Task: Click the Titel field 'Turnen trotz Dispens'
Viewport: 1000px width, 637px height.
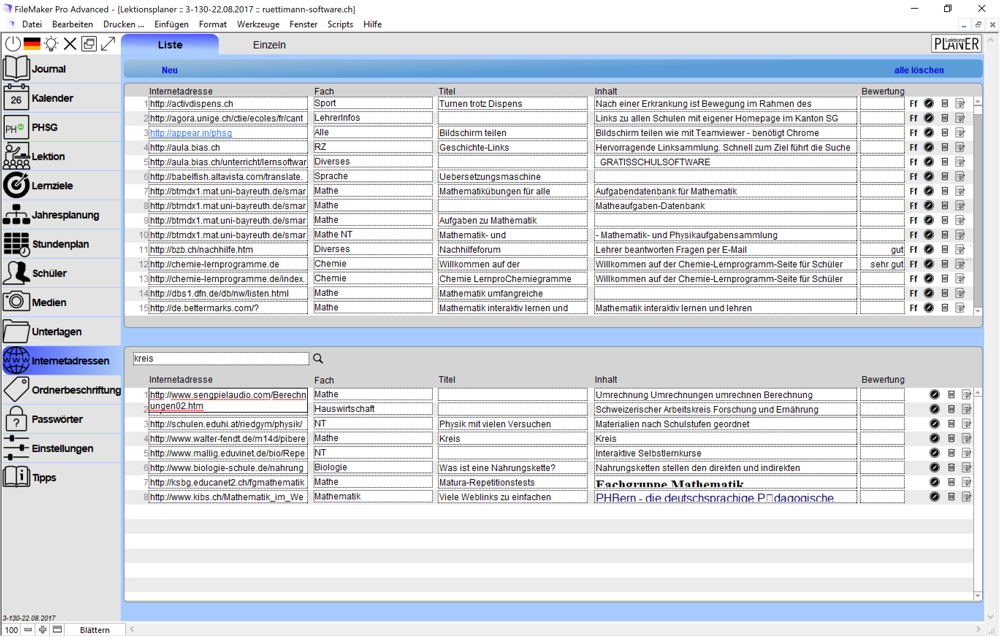Action: [x=512, y=103]
